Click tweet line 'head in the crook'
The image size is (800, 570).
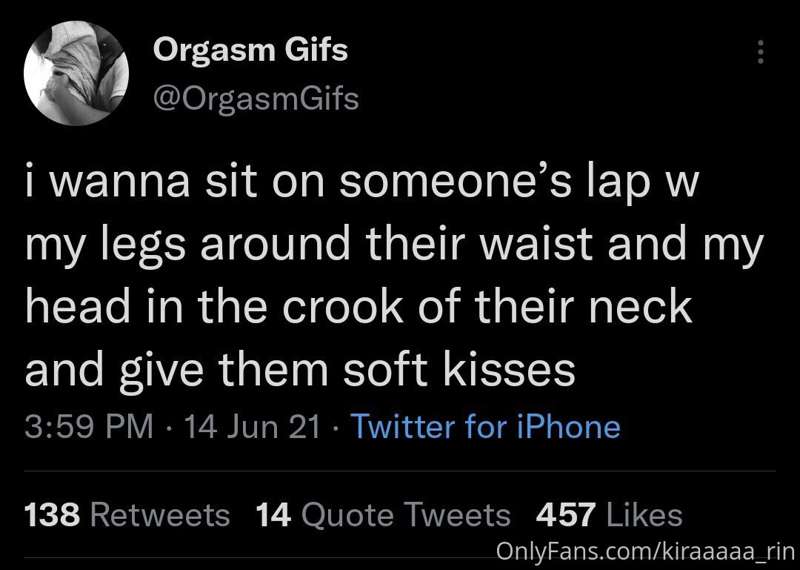tap(358, 306)
